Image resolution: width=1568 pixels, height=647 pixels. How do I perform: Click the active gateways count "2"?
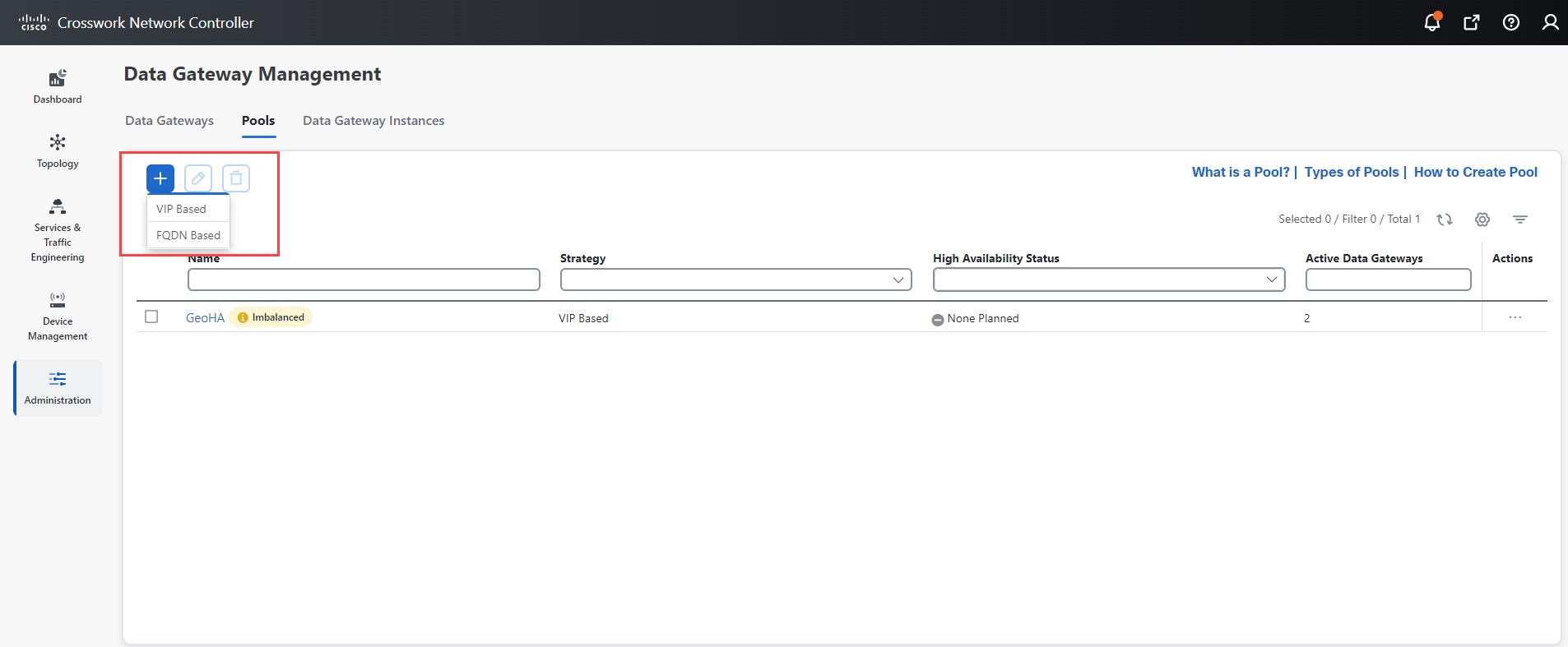coord(1306,318)
